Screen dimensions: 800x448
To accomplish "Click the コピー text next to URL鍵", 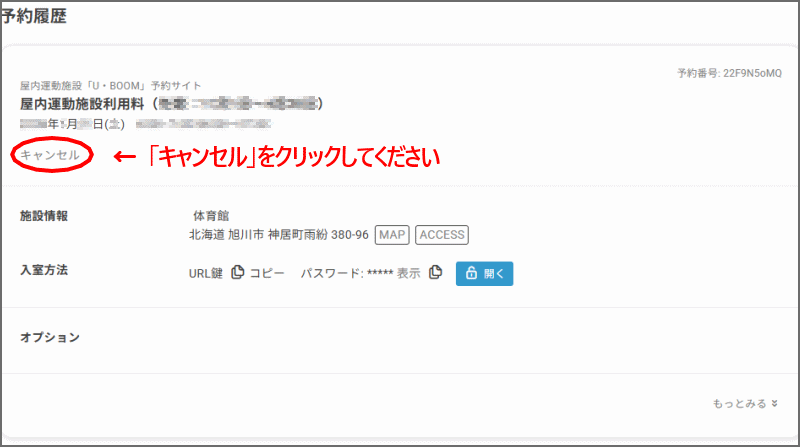I will pyautogui.click(x=267, y=273).
